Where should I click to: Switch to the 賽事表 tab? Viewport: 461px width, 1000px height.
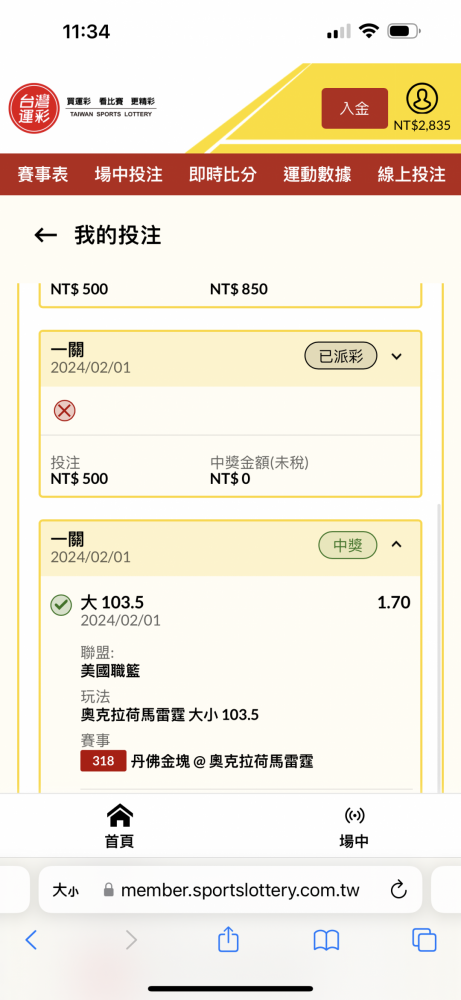click(x=43, y=174)
